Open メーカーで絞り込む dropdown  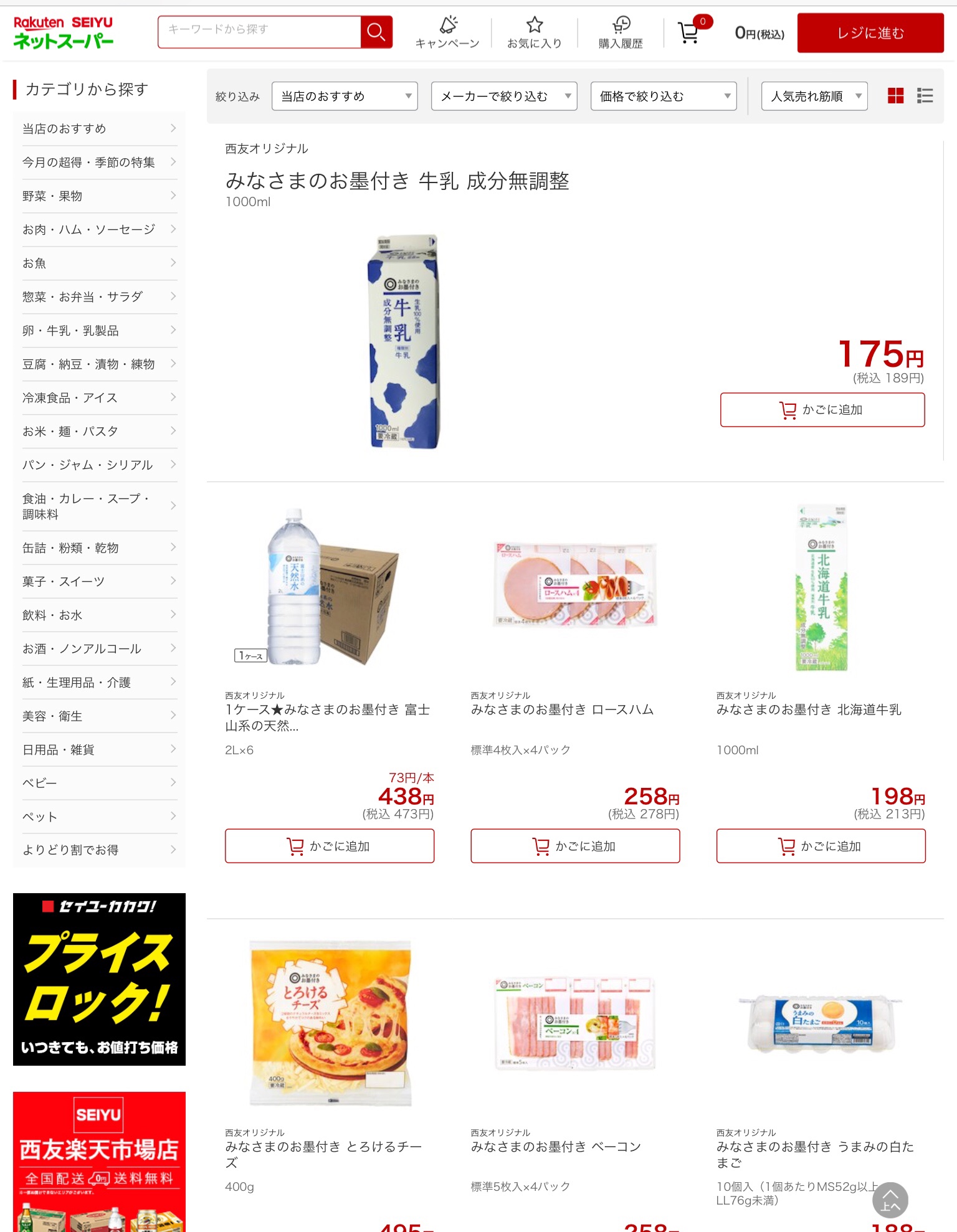(x=504, y=96)
